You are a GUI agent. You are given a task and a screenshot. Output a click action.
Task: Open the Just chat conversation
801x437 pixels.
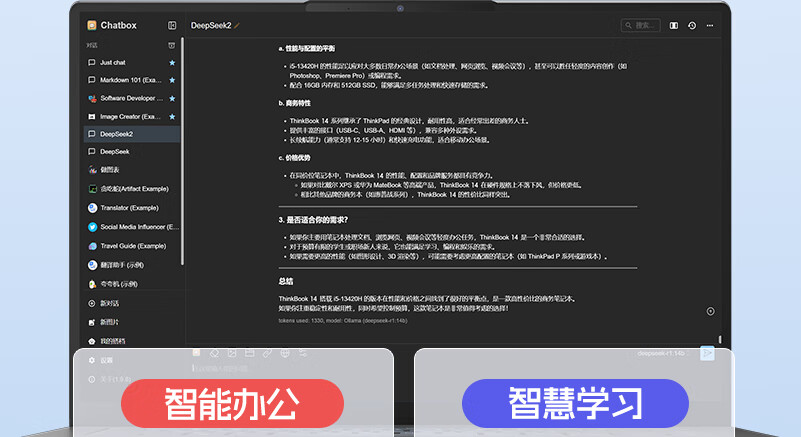132,62
